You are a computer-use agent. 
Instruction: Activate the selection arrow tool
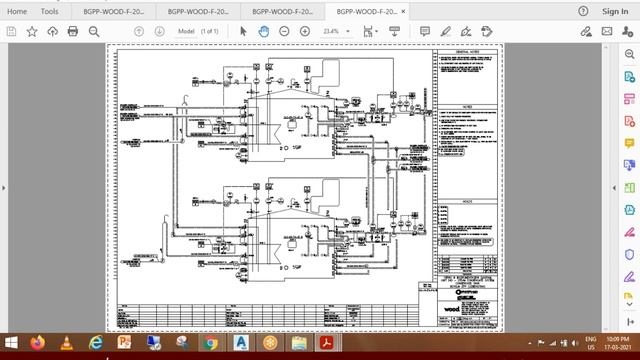pos(243,31)
